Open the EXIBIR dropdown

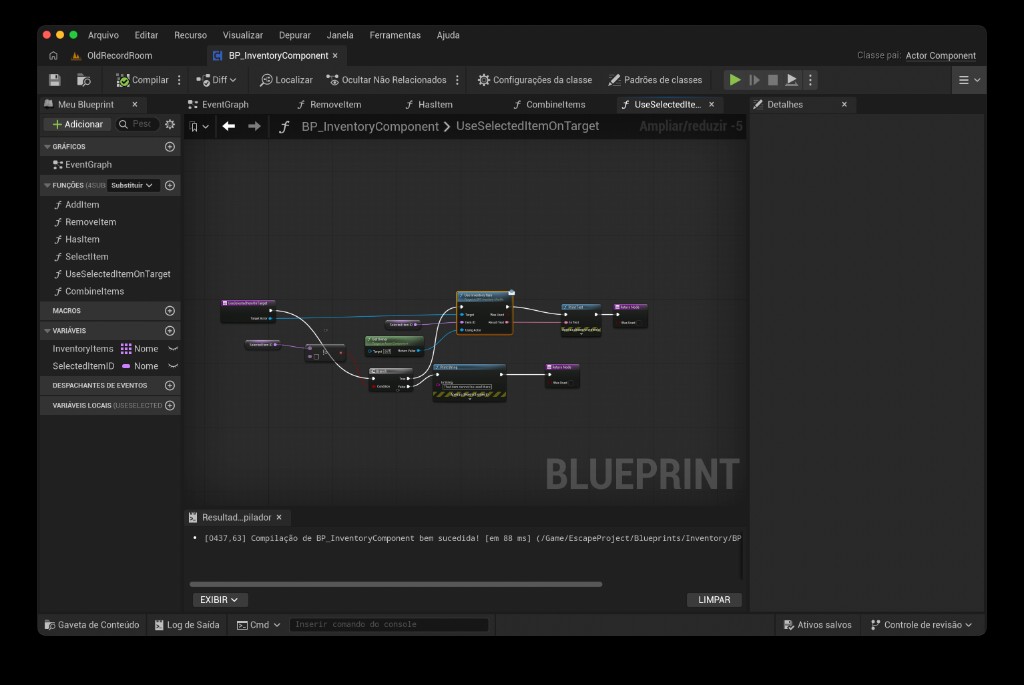219,599
